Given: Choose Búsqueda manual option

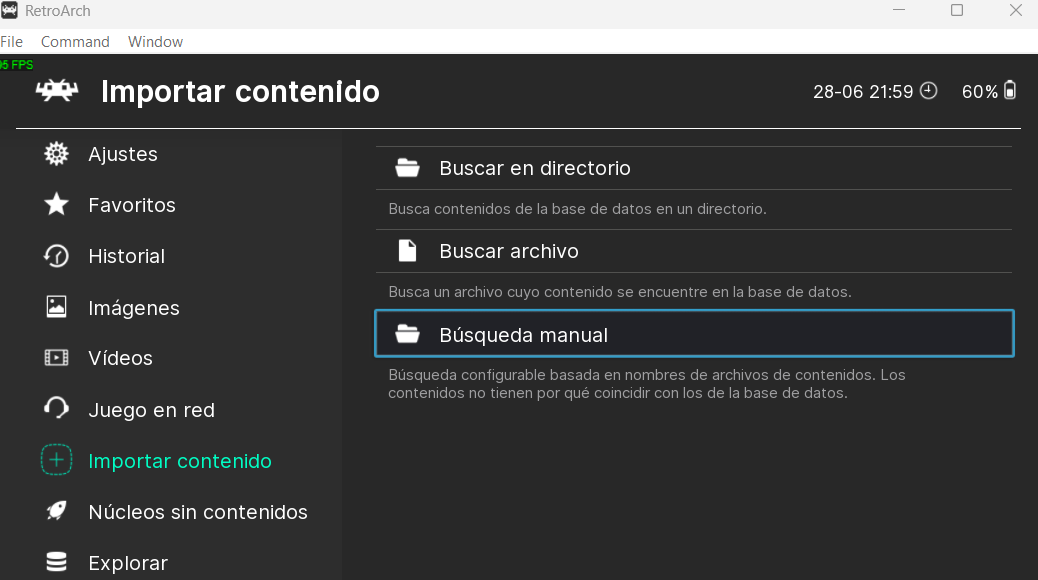Looking at the screenshot, I should 694,334.
